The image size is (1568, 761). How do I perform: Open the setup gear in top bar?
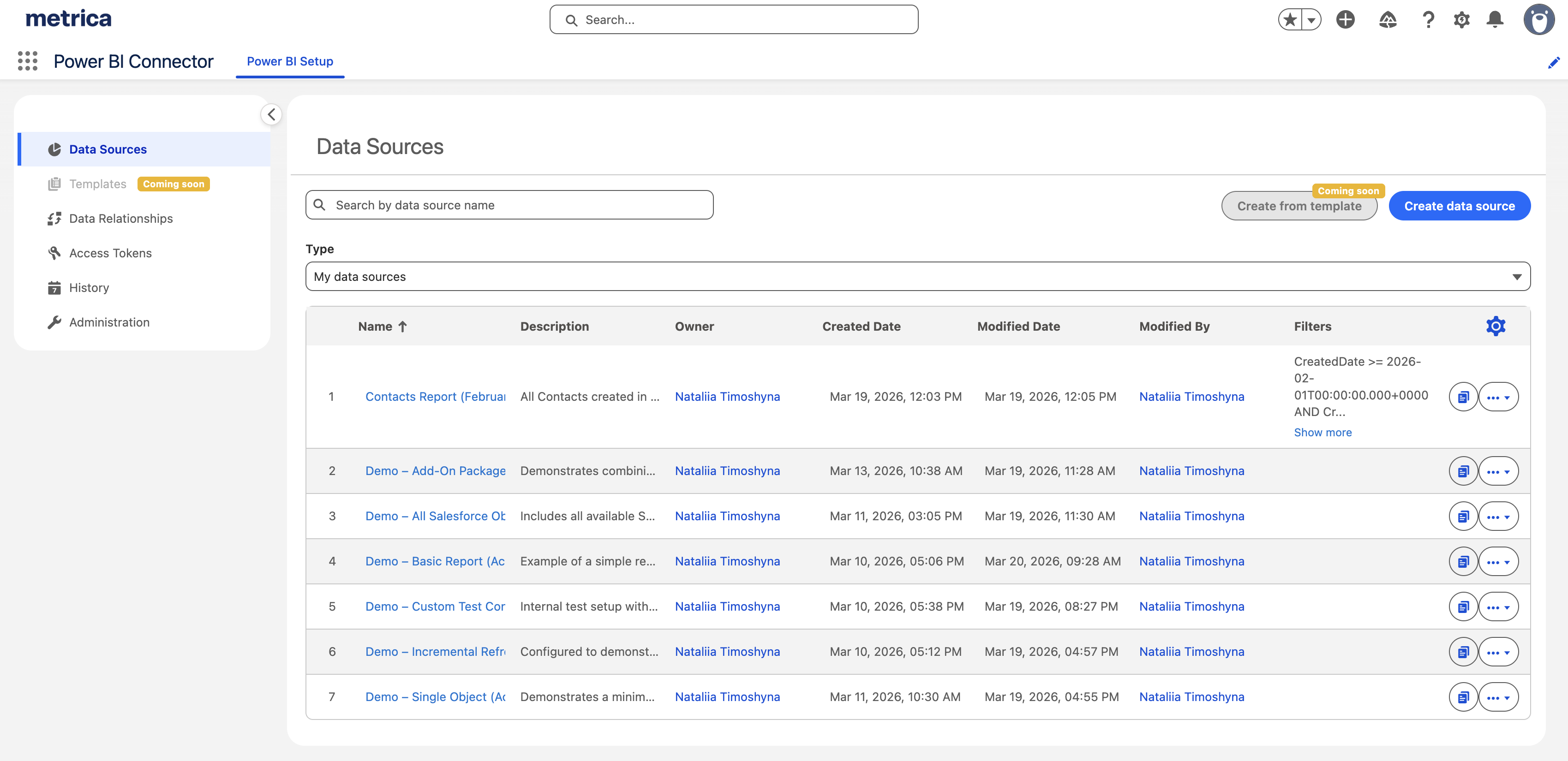(x=1461, y=19)
